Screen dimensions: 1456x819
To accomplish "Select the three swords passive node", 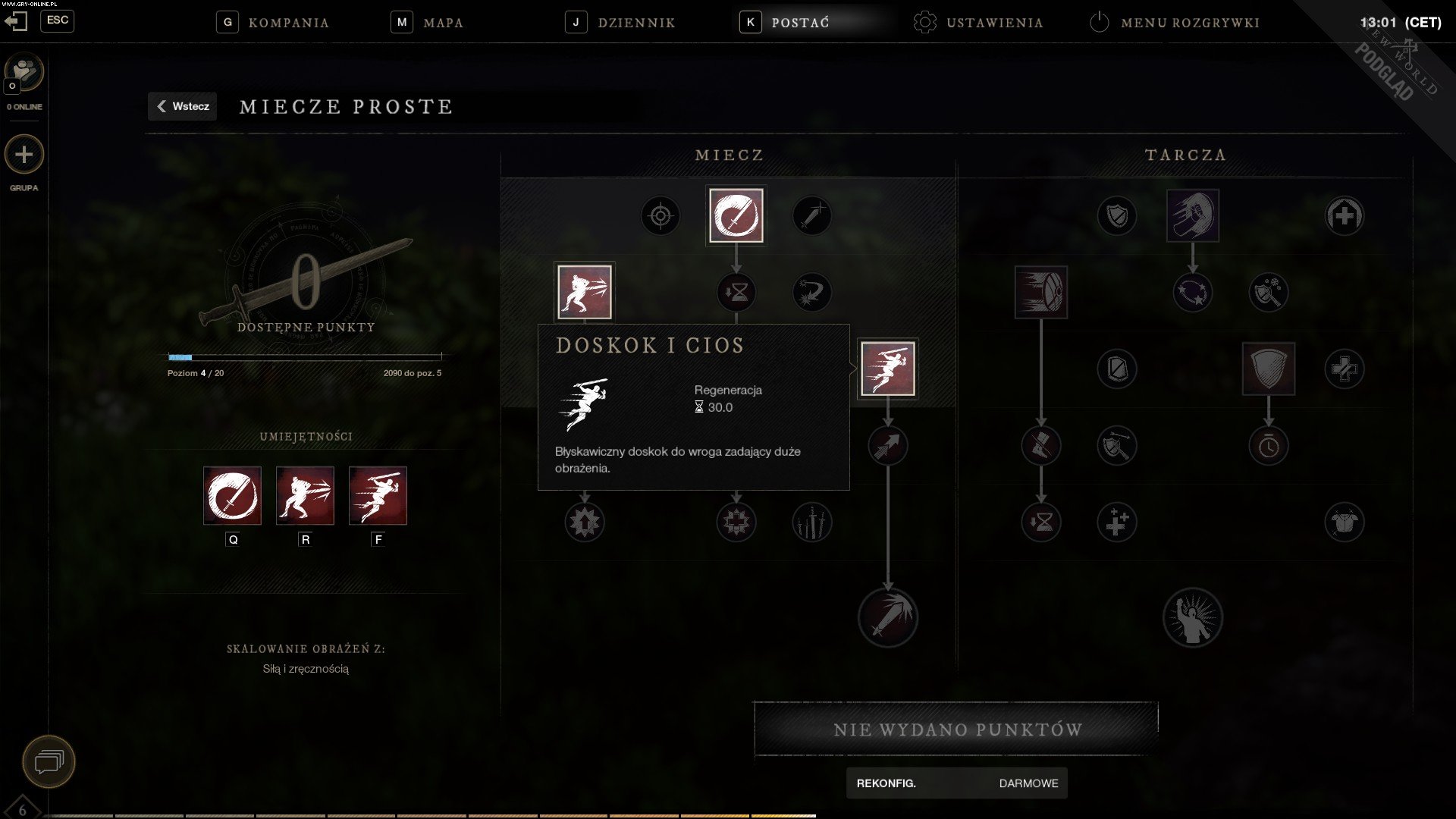I will 812,522.
